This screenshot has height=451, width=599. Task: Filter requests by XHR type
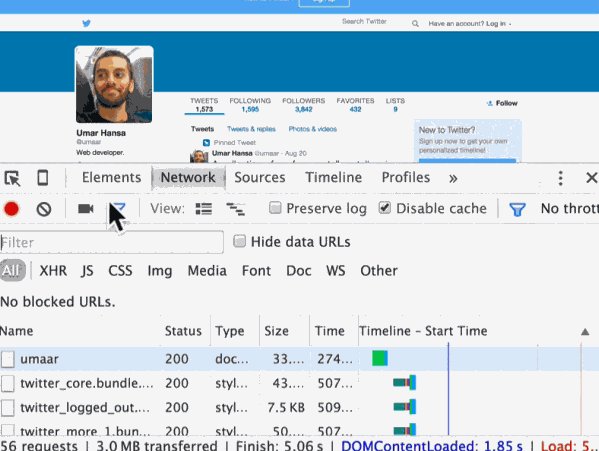pyautogui.click(x=53, y=271)
